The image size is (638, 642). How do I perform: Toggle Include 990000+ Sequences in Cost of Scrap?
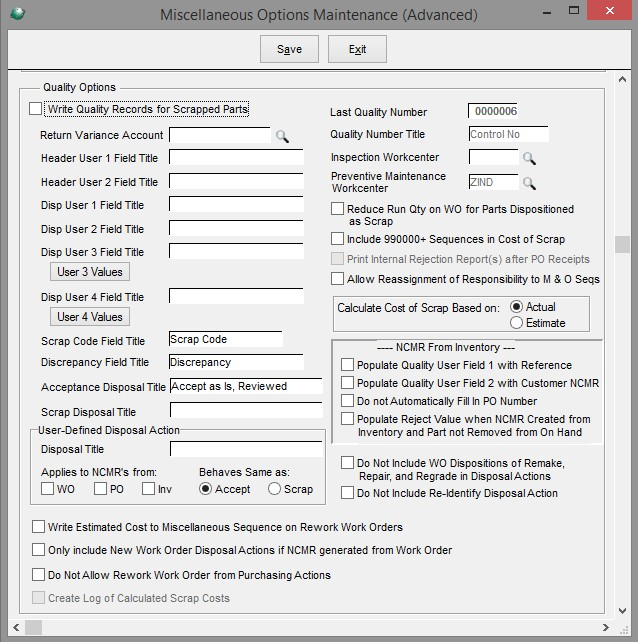pos(337,239)
